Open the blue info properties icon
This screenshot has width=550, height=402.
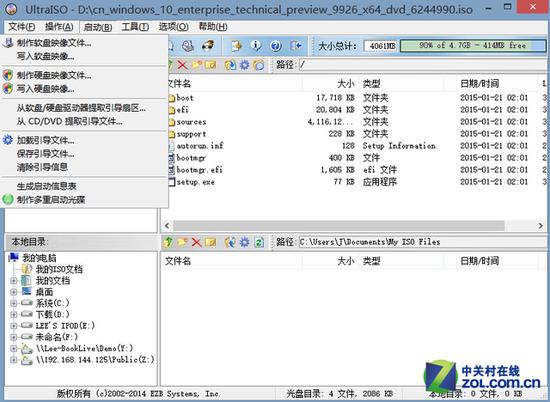coord(256,46)
